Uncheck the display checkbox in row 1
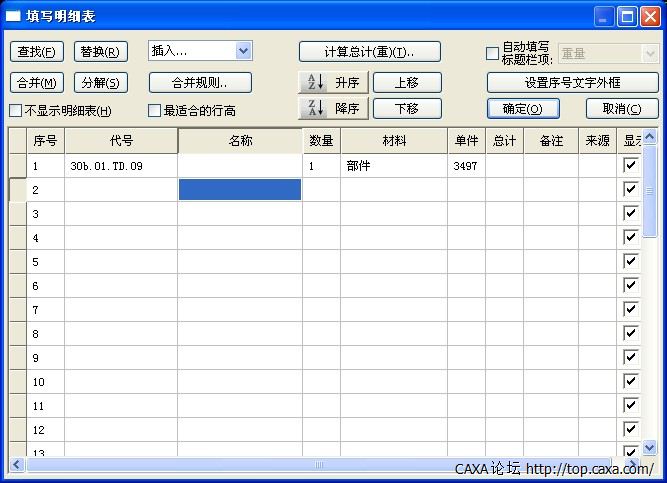The width and height of the screenshot is (667, 483). point(630,165)
